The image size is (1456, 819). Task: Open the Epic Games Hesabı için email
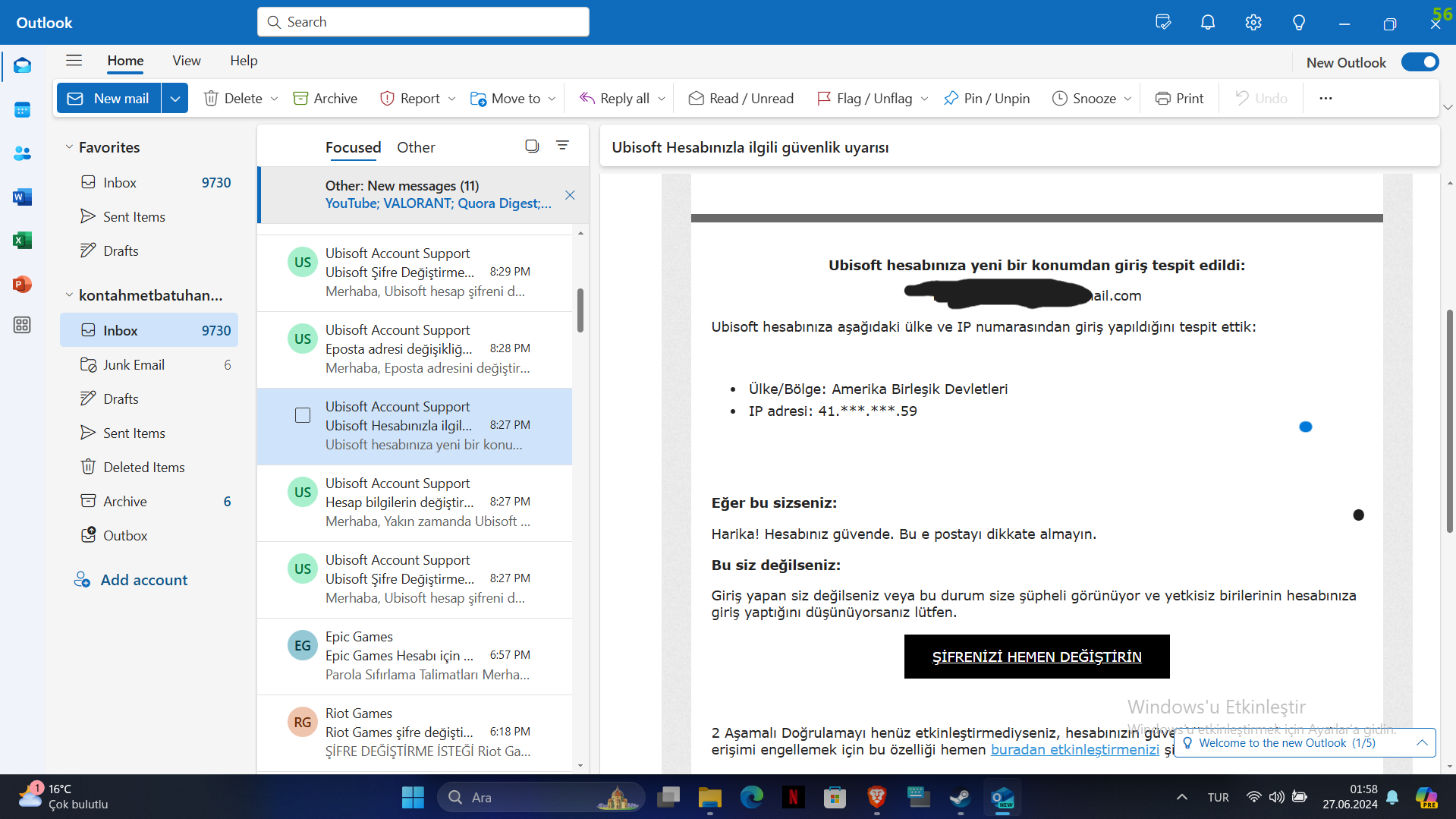[414, 657]
